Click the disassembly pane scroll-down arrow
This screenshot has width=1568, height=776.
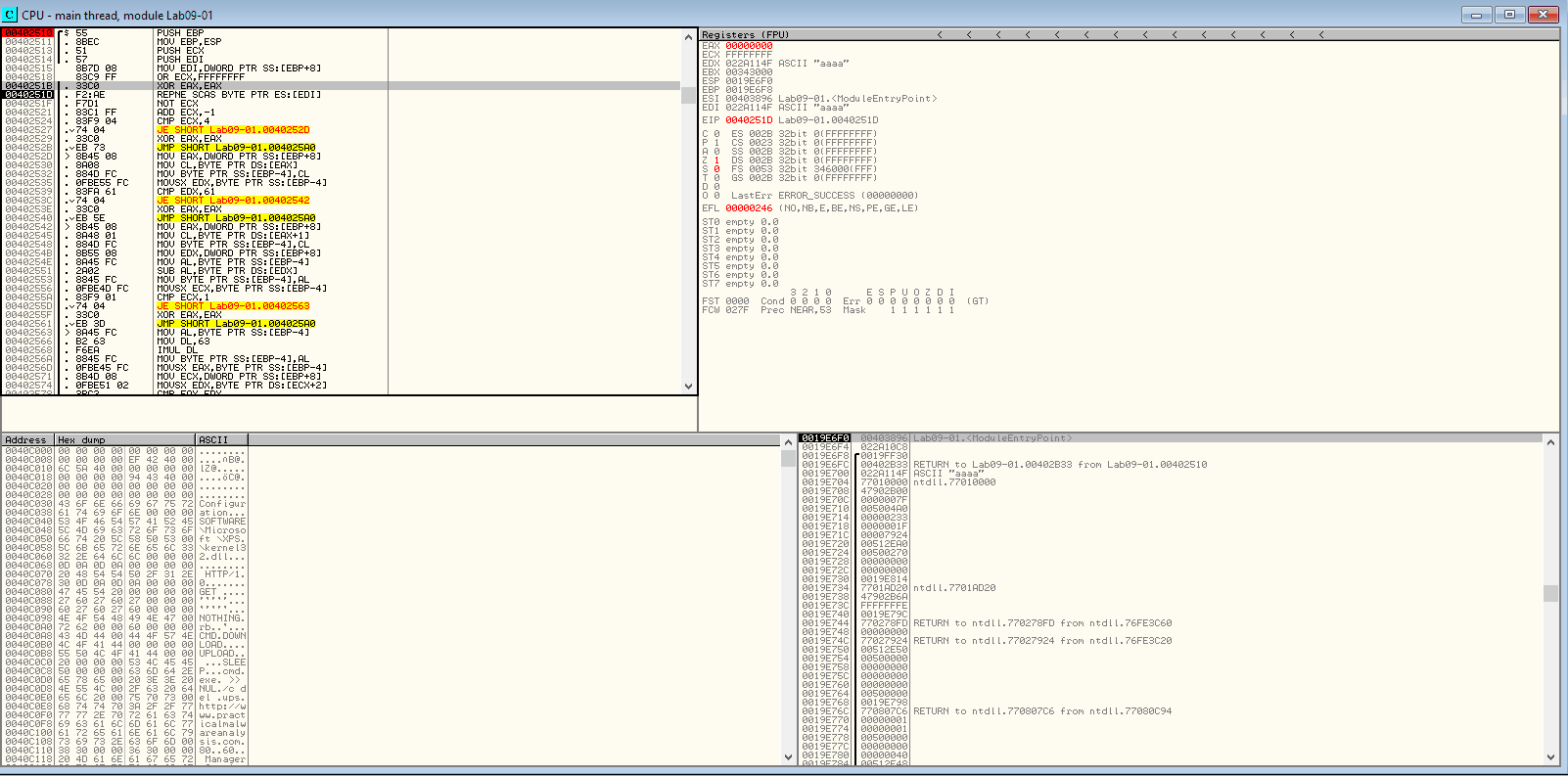point(688,387)
